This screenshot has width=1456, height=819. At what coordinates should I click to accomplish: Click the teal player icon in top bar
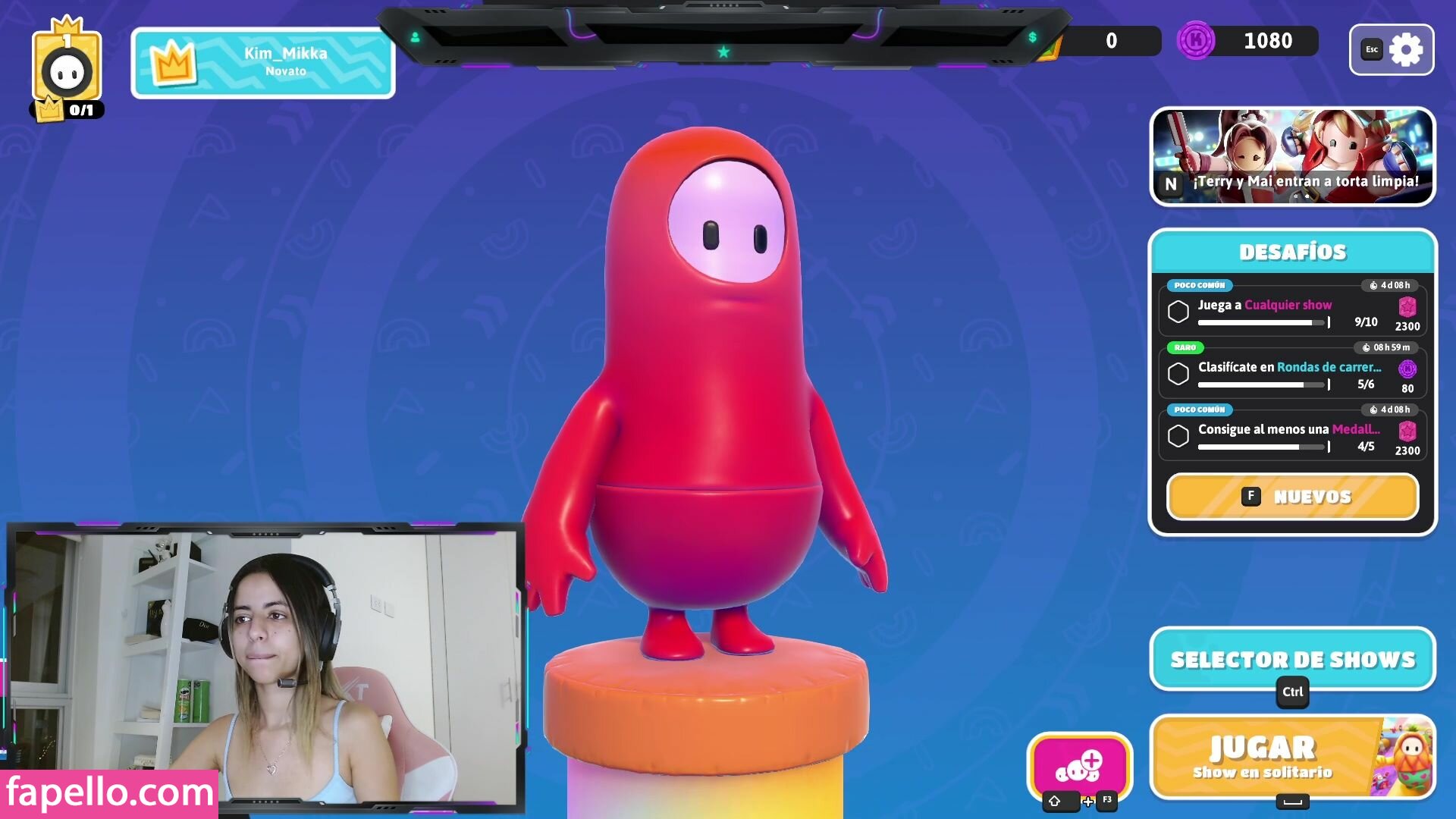click(415, 37)
